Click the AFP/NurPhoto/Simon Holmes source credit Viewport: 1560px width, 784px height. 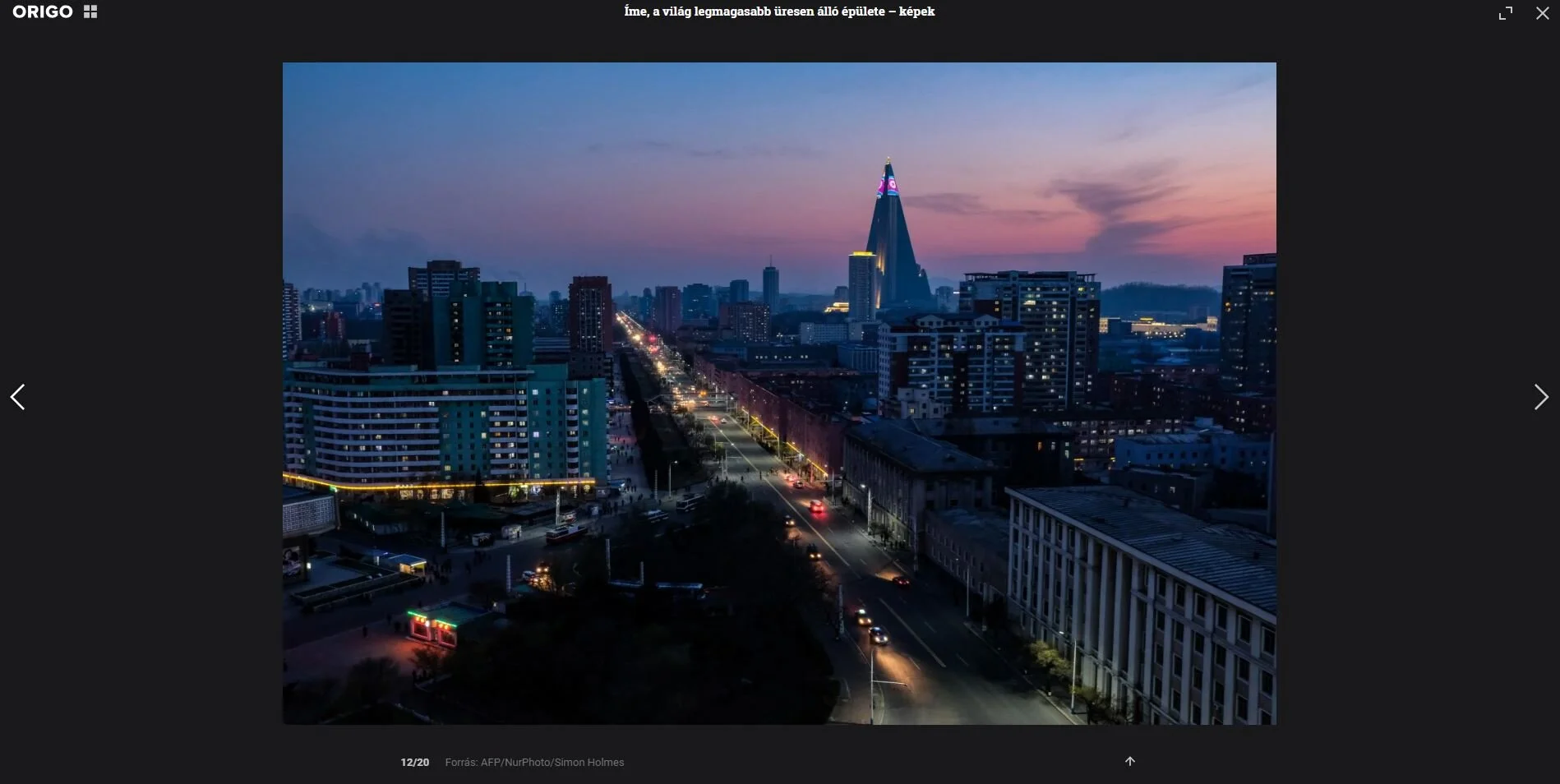coord(534,762)
